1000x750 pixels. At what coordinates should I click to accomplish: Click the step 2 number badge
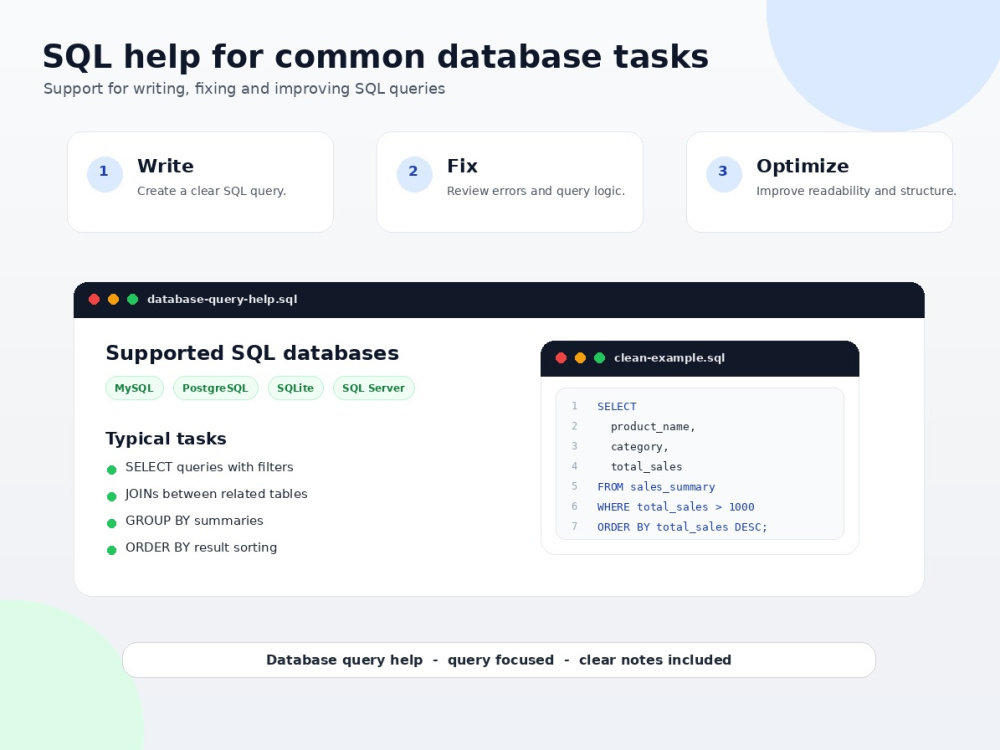[x=414, y=173]
